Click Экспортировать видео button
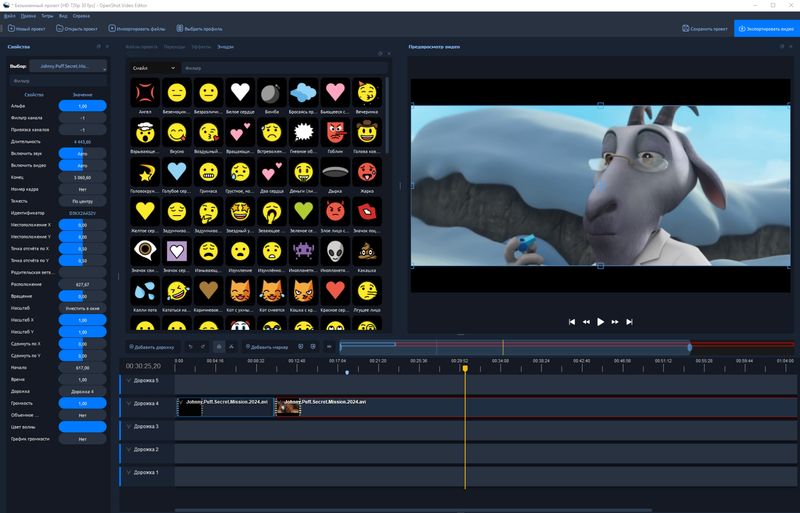 click(x=767, y=29)
